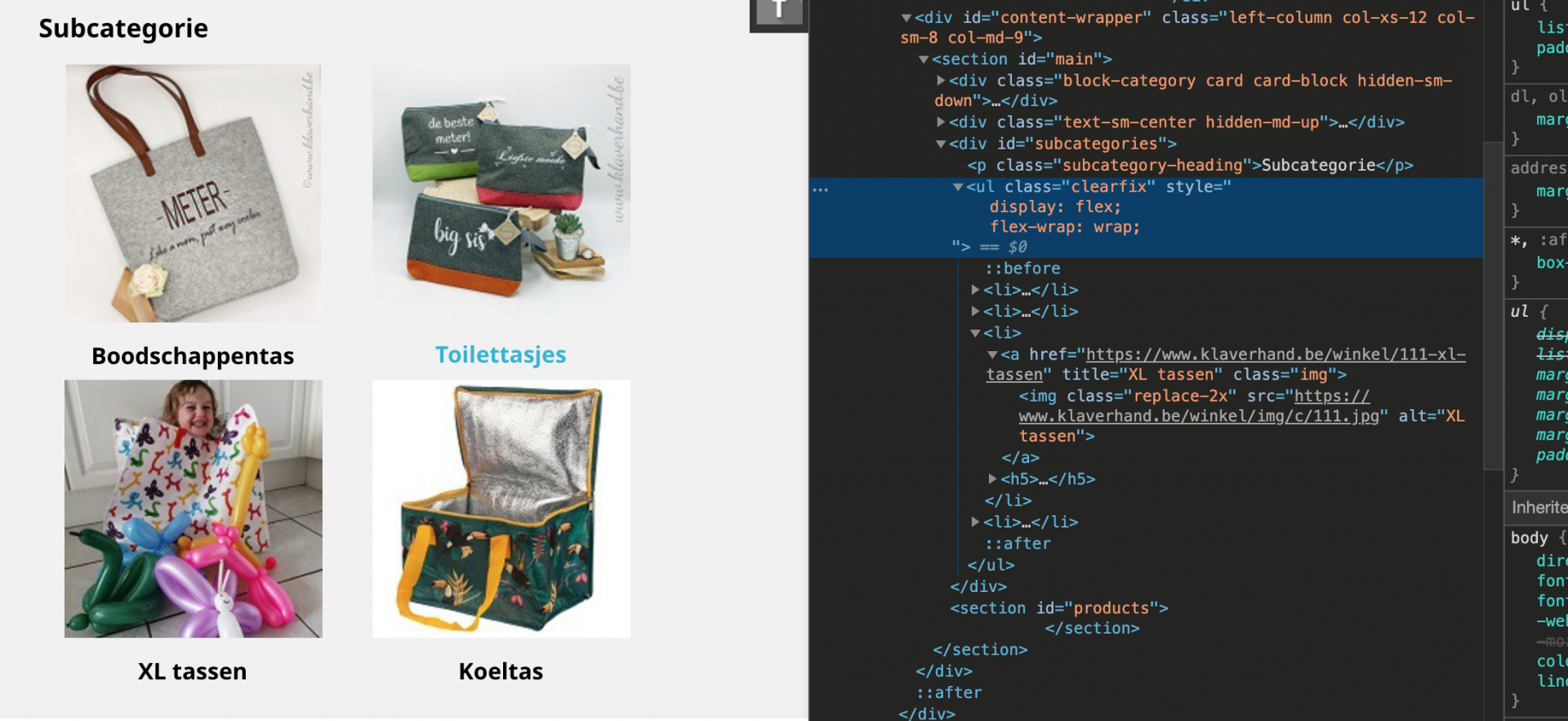The image size is (1568, 721).
Task: Expand the h5 element arrow
Action: coord(992,479)
